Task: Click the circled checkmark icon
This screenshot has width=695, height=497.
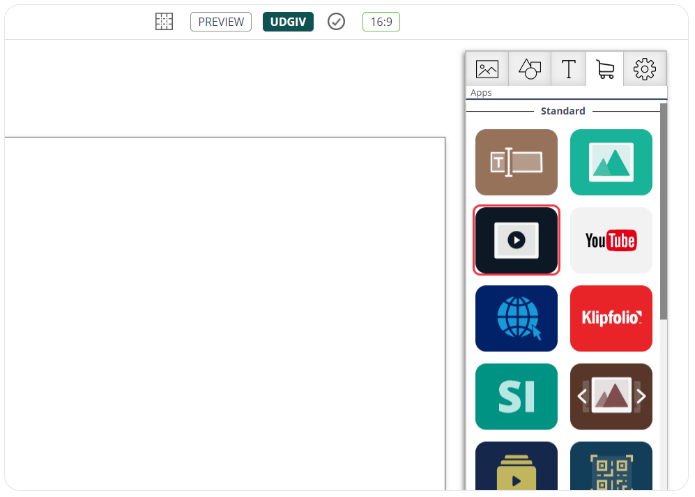Action: click(336, 21)
